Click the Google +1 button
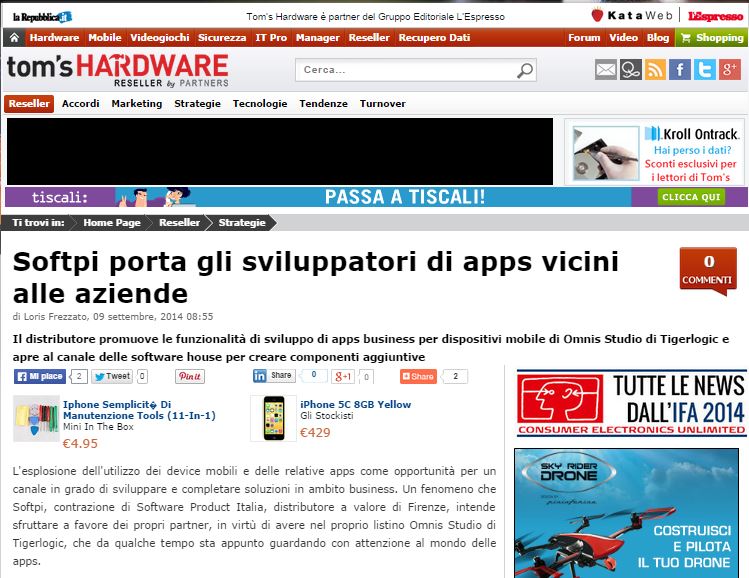 343,376
